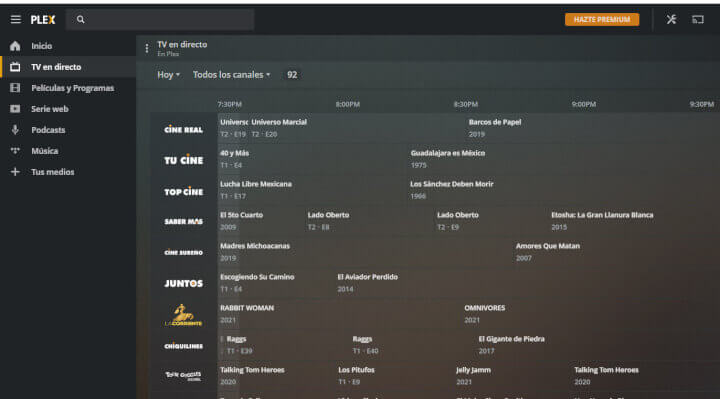The image size is (720, 399).
Task: Expand the Hoy date dropdown
Action: tap(169, 74)
